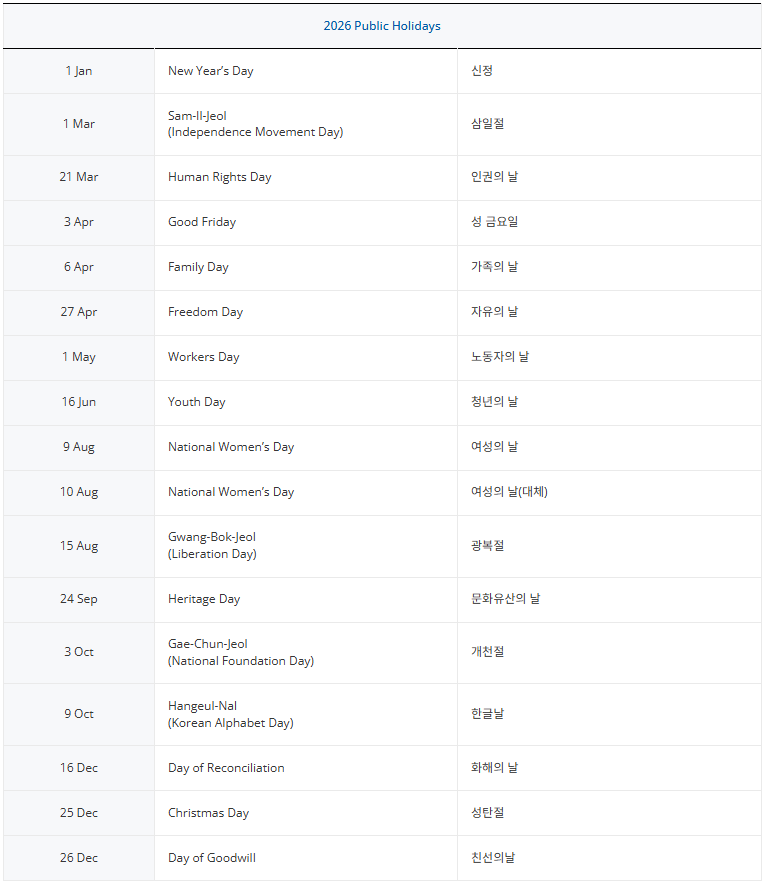The width and height of the screenshot is (764, 884).
Task: Click the 27 Apr date cell
Action: [79, 312]
